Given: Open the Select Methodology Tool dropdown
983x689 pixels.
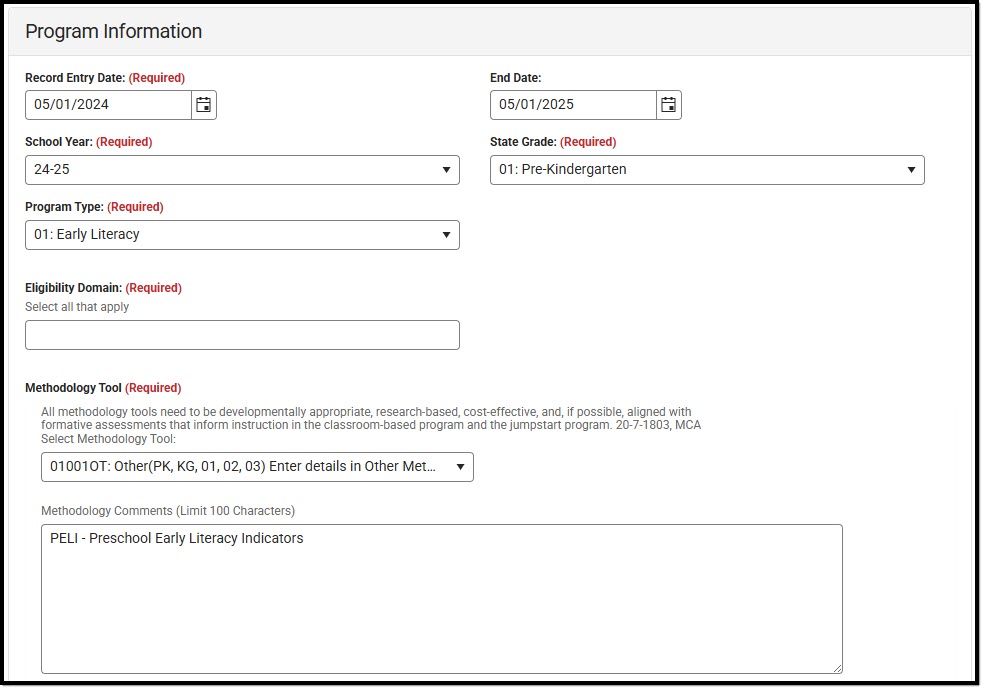Looking at the screenshot, I should pos(257,467).
